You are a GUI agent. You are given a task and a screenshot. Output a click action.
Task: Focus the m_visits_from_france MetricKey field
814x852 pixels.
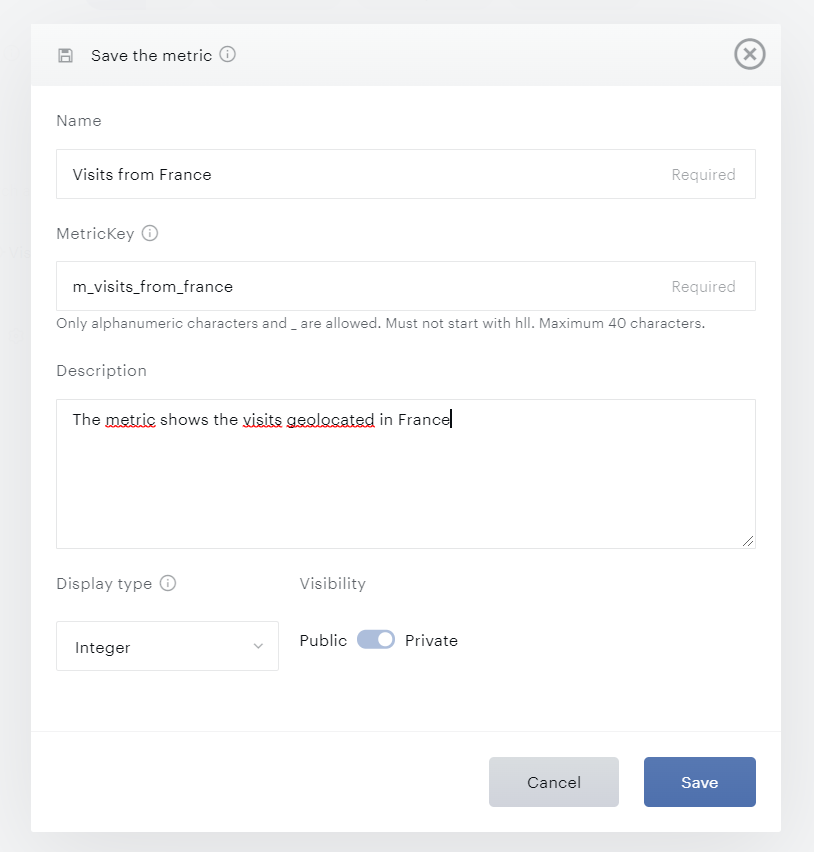pos(360,286)
